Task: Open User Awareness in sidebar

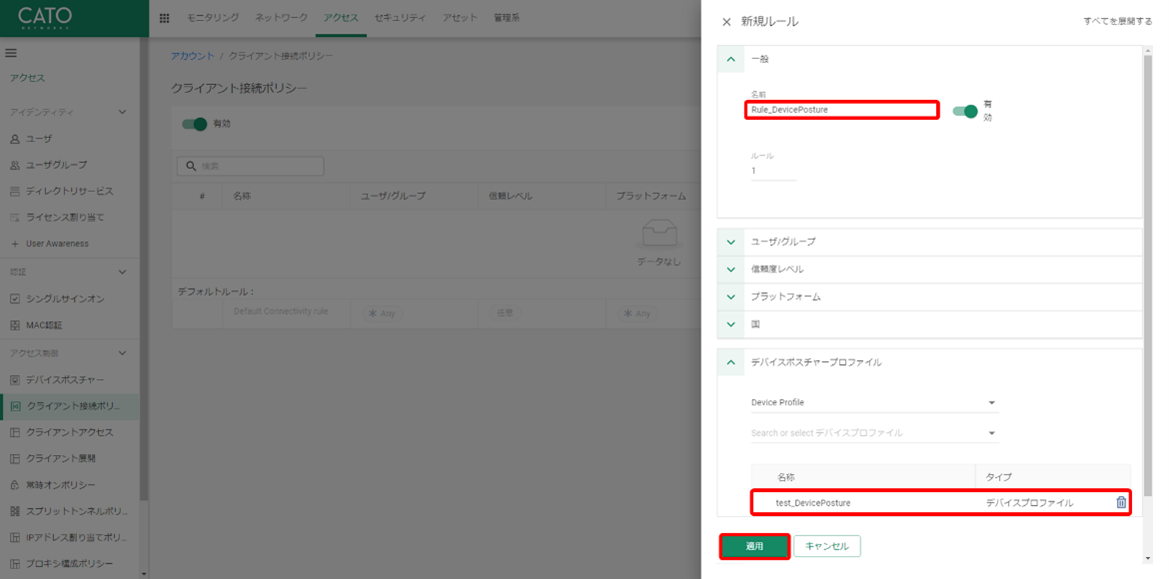Action: (x=57, y=244)
